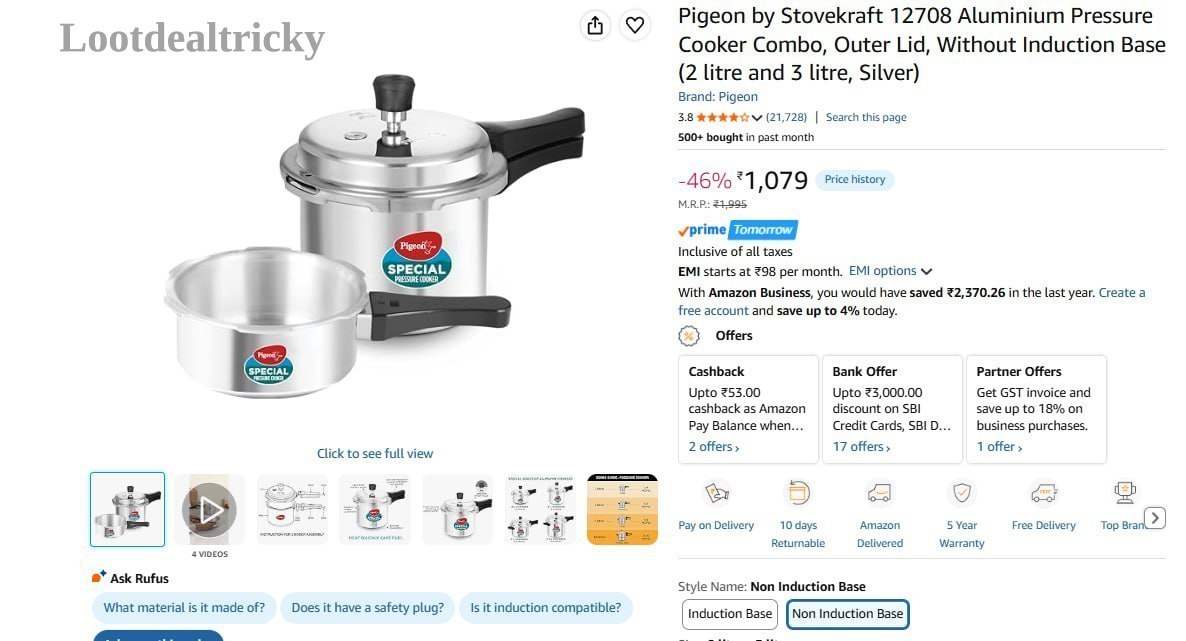Open the 17 offers Bank Offer link

862,447
